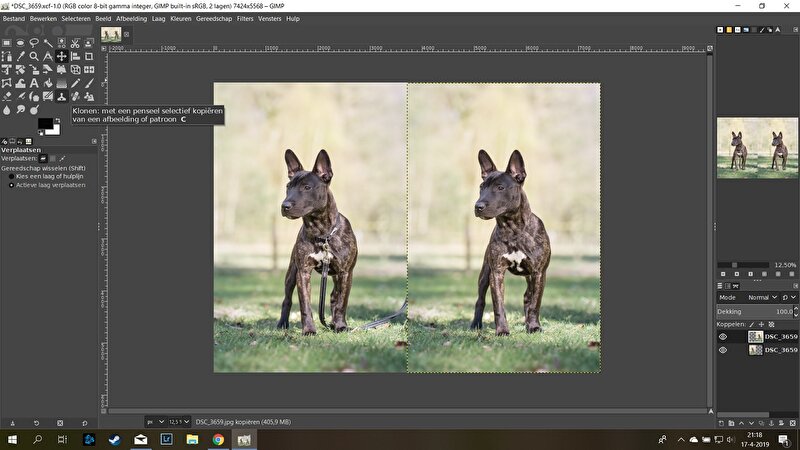
Task: Set Verplaatsen mode to selection
Action: click(53, 159)
